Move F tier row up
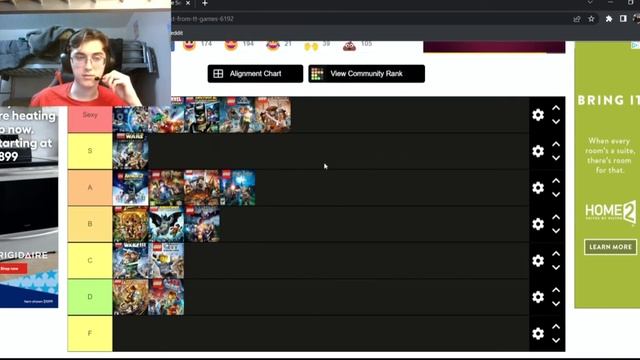This screenshot has height=360, width=640. pyautogui.click(x=556, y=327)
